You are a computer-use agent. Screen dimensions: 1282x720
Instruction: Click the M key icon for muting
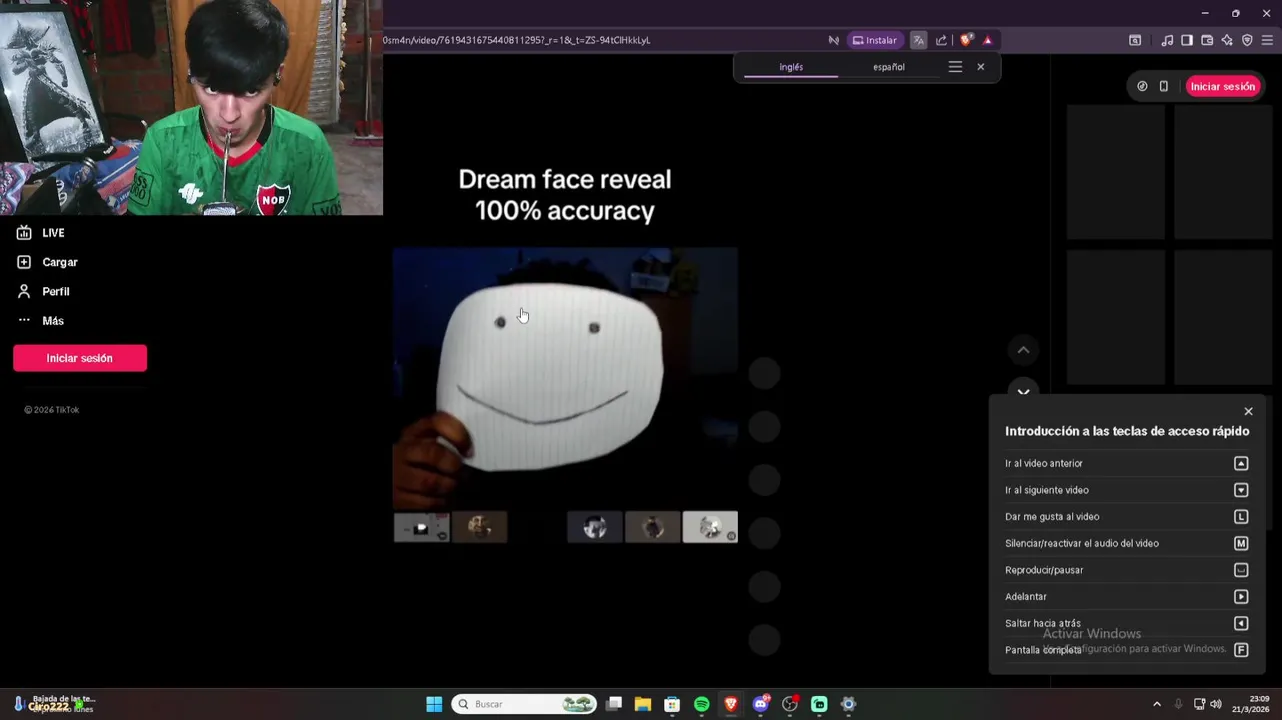[1241, 543]
